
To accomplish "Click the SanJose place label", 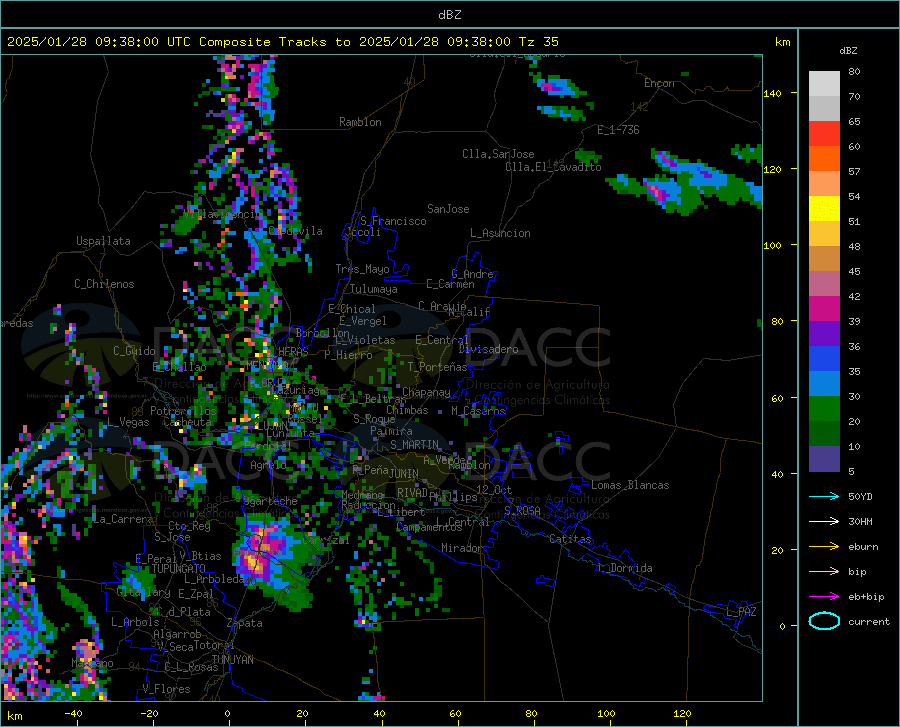I will (448, 209).
